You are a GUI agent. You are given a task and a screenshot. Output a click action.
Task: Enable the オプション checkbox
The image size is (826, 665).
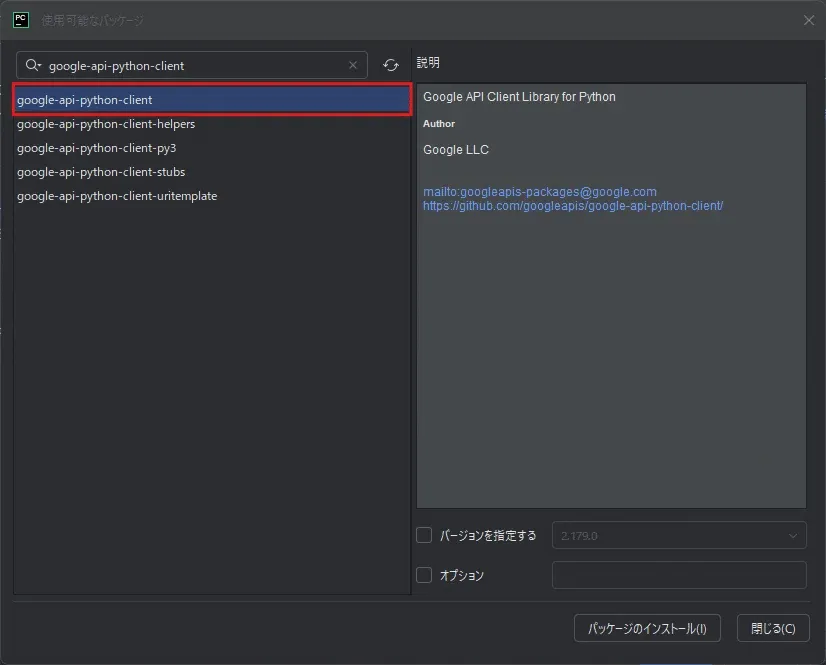pyautogui.click(x=424, y=575)
